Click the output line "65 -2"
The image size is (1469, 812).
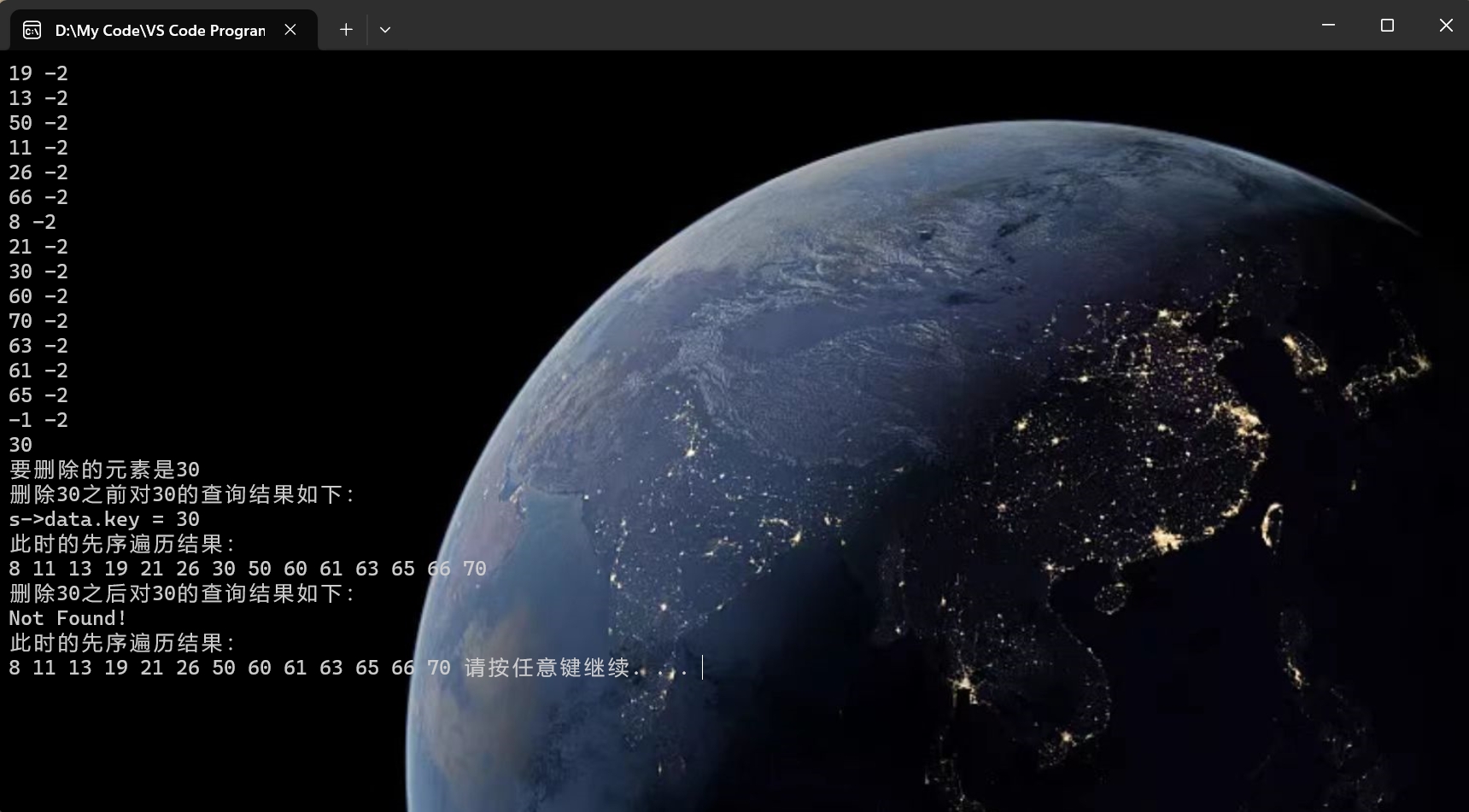(x=38, y=395)
